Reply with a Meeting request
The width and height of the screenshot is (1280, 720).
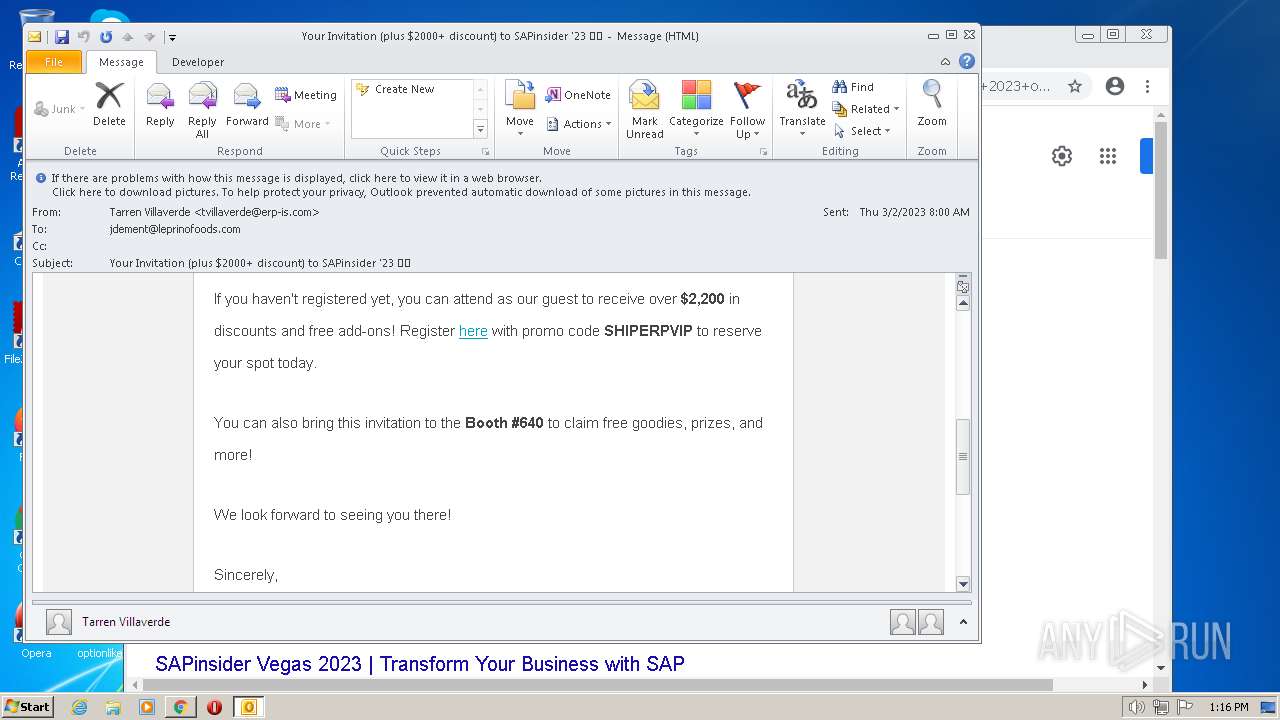pyautogui.click(x=306, y=95)
